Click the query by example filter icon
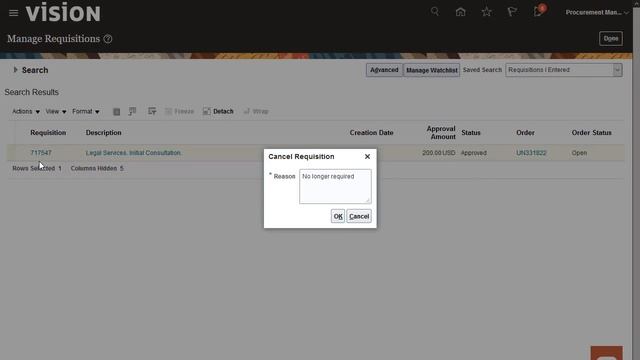640x360 pixels. click(x=152, y=111)
